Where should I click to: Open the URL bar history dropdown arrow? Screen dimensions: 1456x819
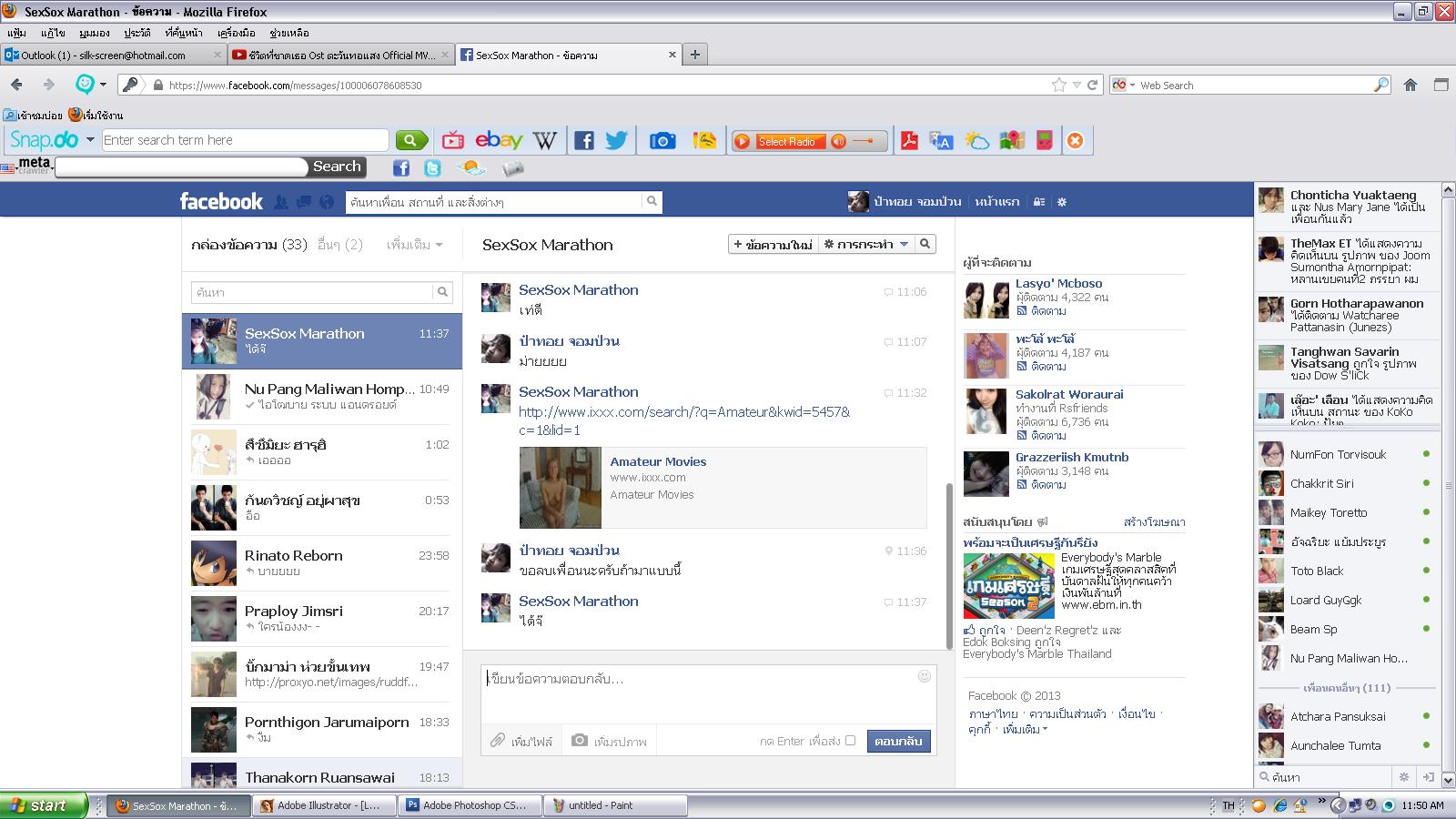[1077, 85]
